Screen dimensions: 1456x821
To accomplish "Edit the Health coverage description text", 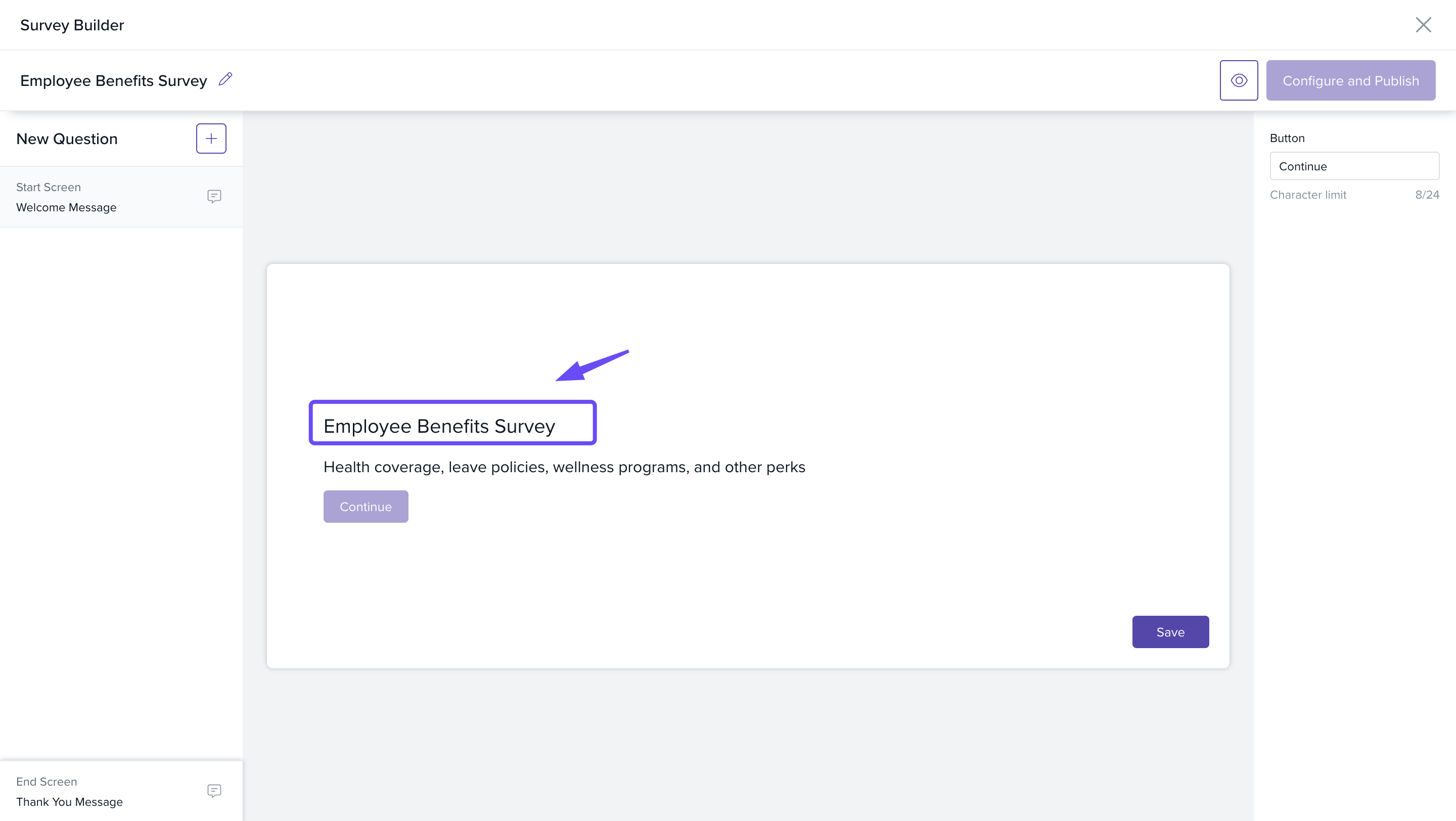I will [564, 467].
